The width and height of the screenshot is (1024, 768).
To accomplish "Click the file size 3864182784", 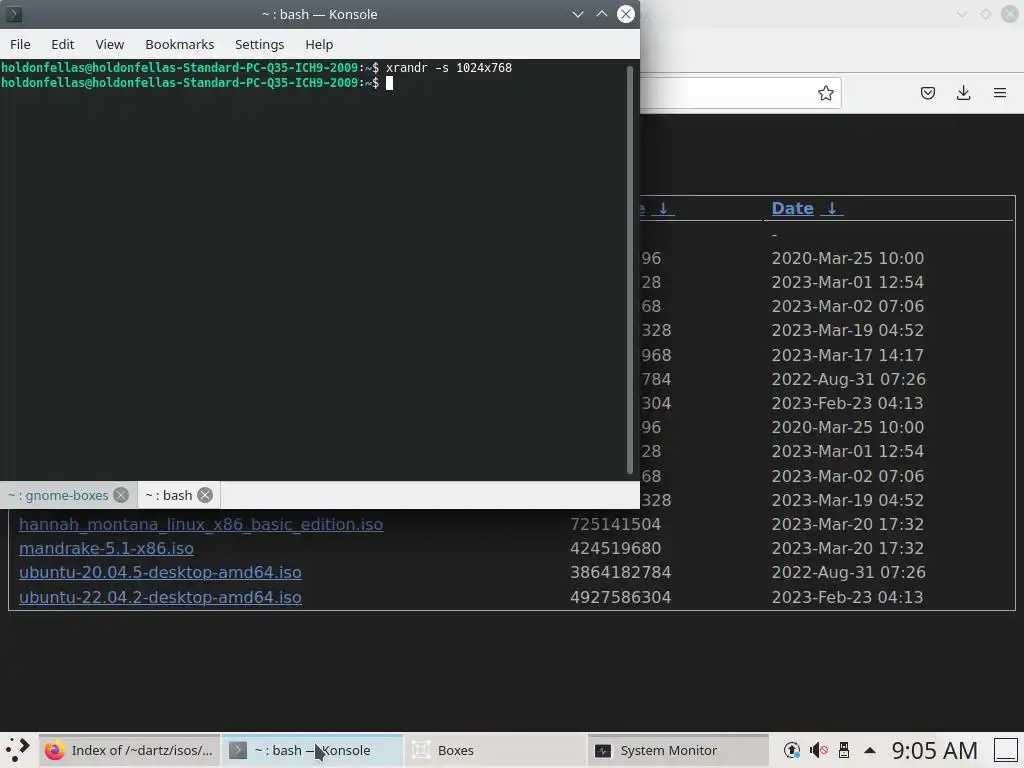I will (620, 573).
